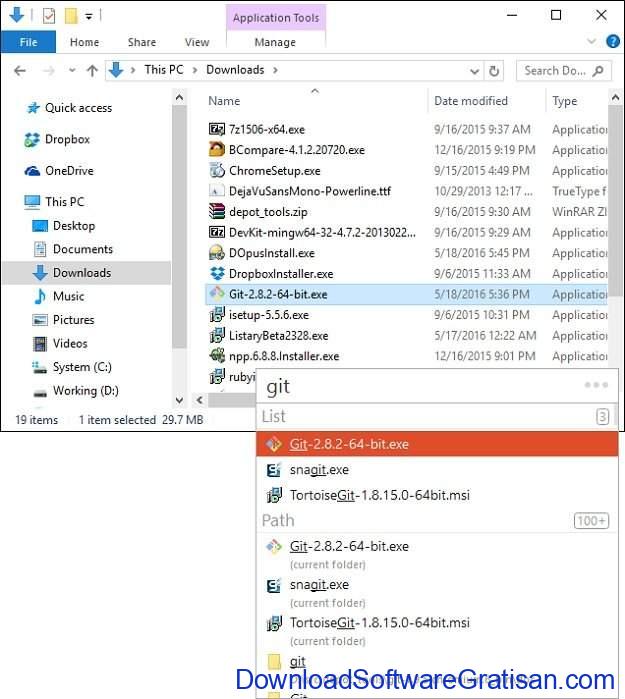The height and width of the screenshot is (699, 625).
Task: Click the Quick access star icon
Action: click(x=33, y=108)
